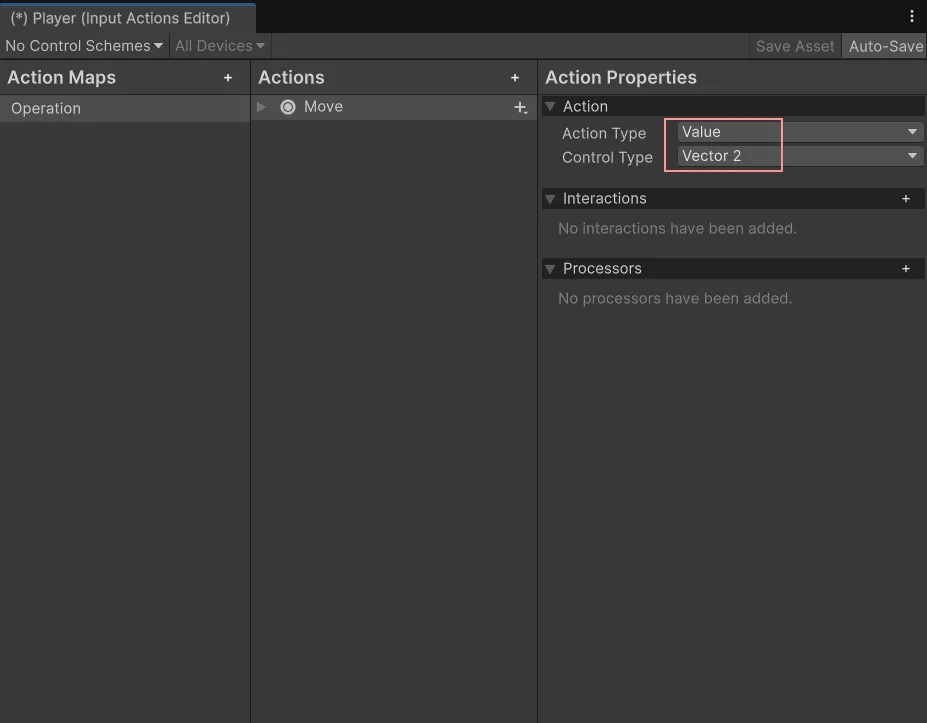This screenshot has width=927, height=723.
Task: Select the Operation action map
Action: [46, 109]
